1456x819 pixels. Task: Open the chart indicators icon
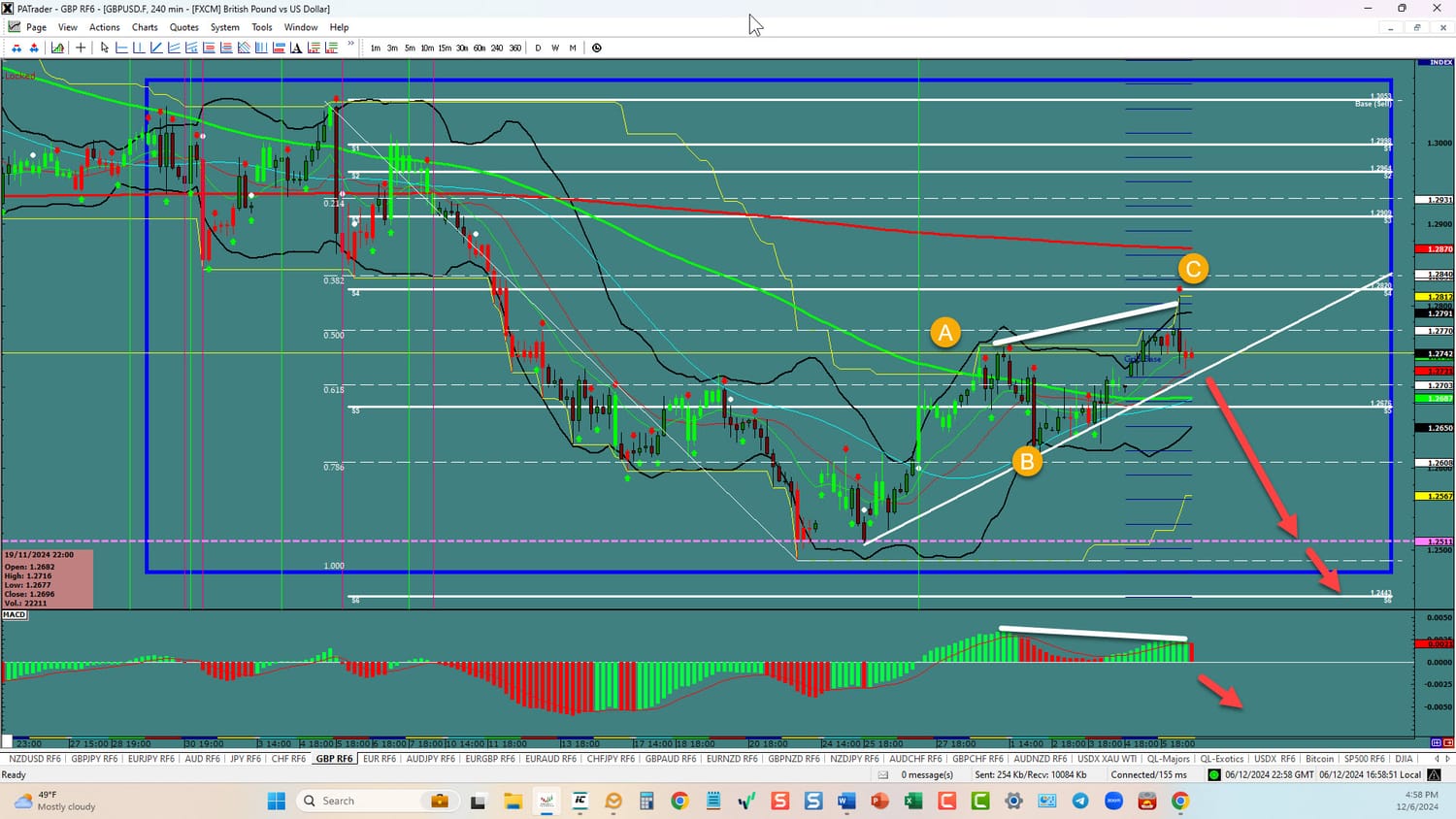coord(58,48)
